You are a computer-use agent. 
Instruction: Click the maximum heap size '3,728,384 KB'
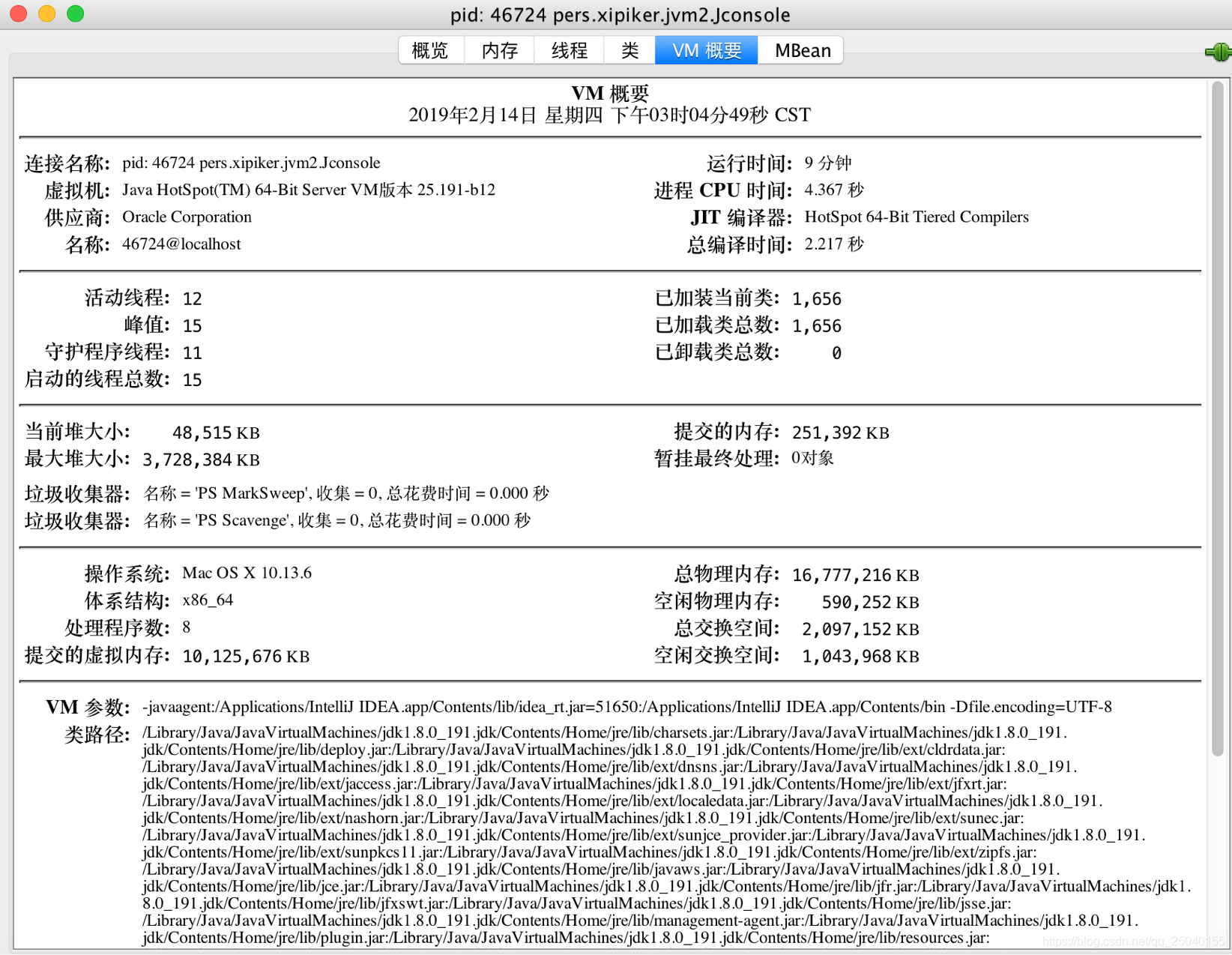coord(201,460)
